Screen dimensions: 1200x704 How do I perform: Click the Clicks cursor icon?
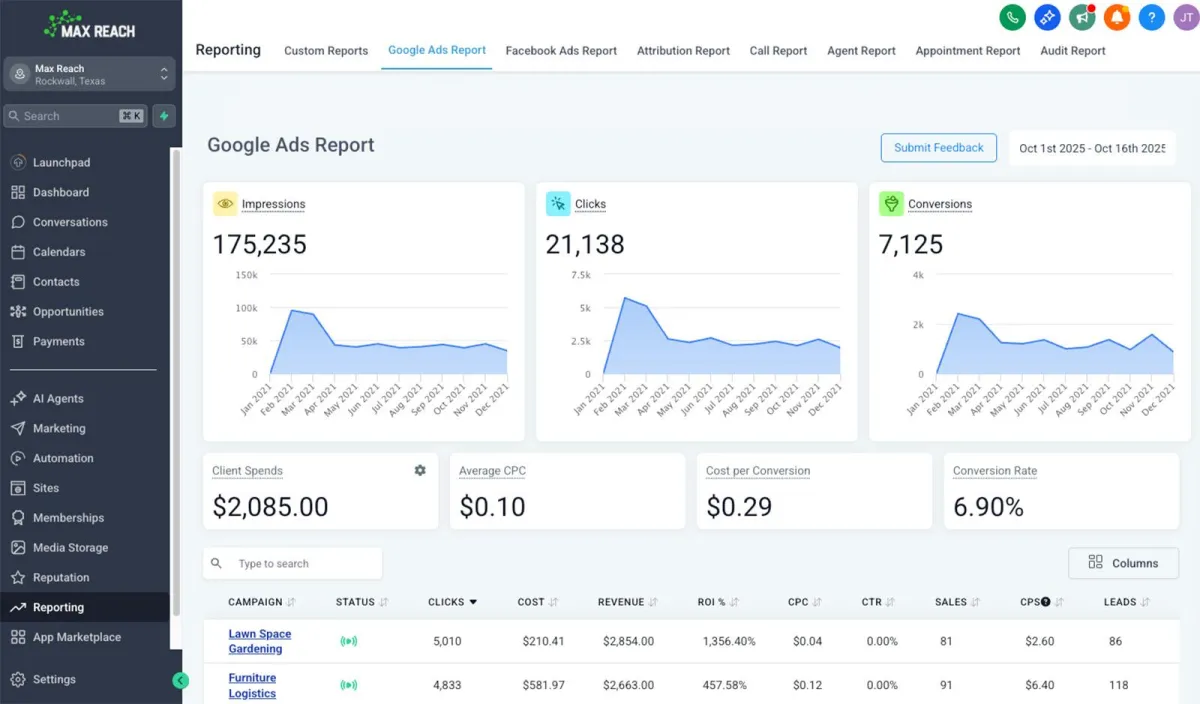coord(558,204)
